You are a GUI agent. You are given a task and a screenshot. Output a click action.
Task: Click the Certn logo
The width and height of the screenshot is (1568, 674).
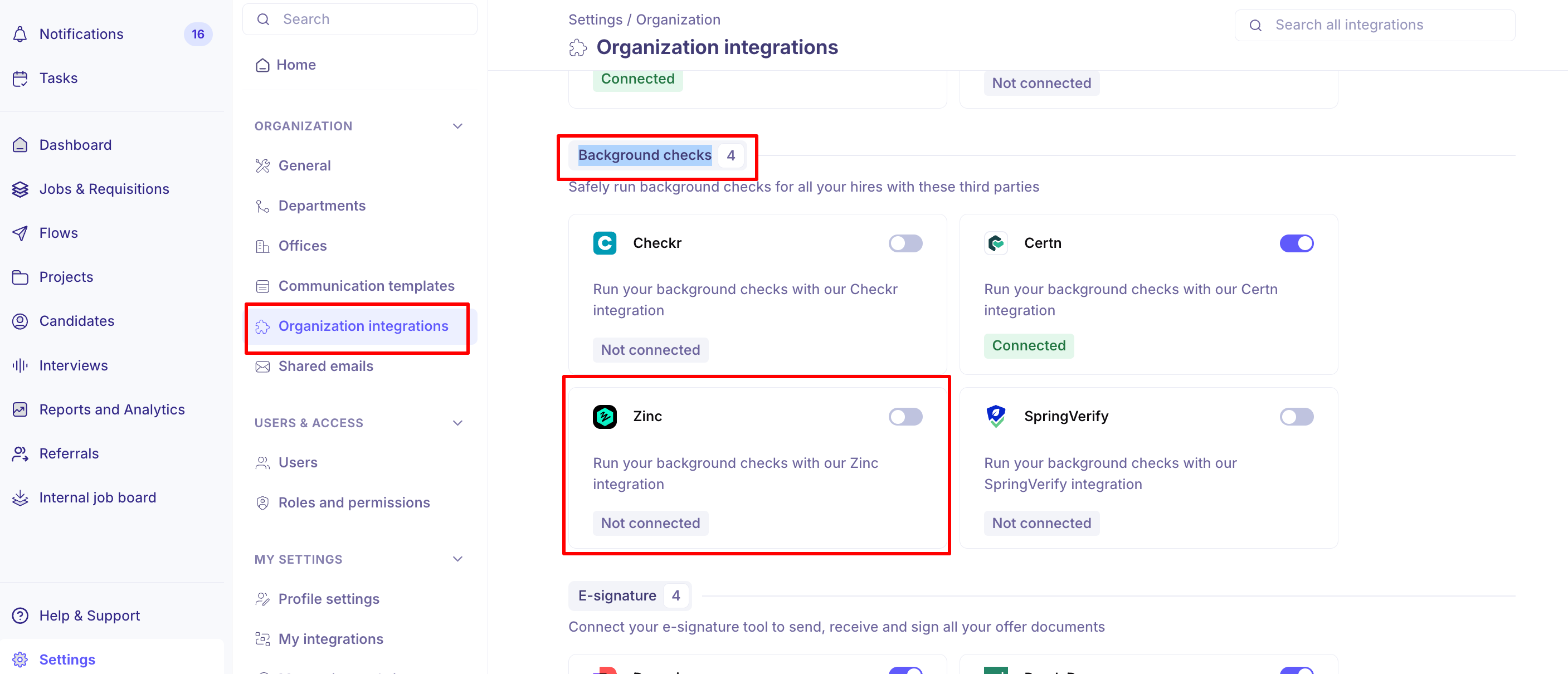996,243
